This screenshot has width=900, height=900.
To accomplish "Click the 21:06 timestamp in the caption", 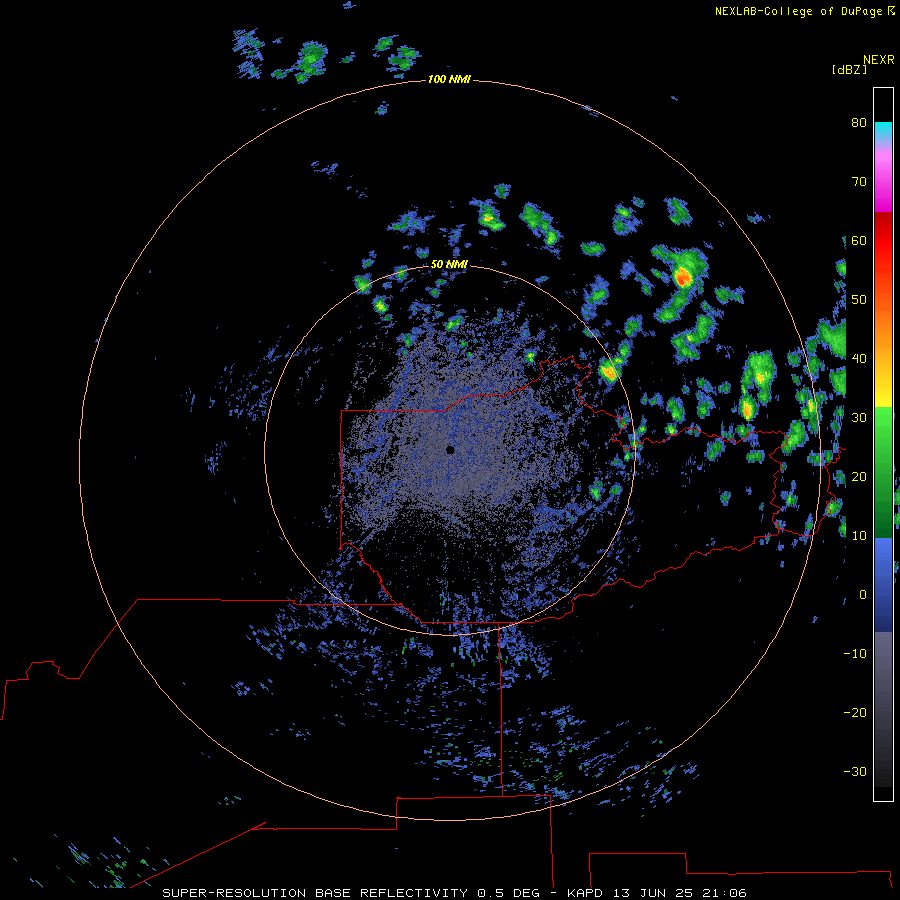I will pos(724,893).
